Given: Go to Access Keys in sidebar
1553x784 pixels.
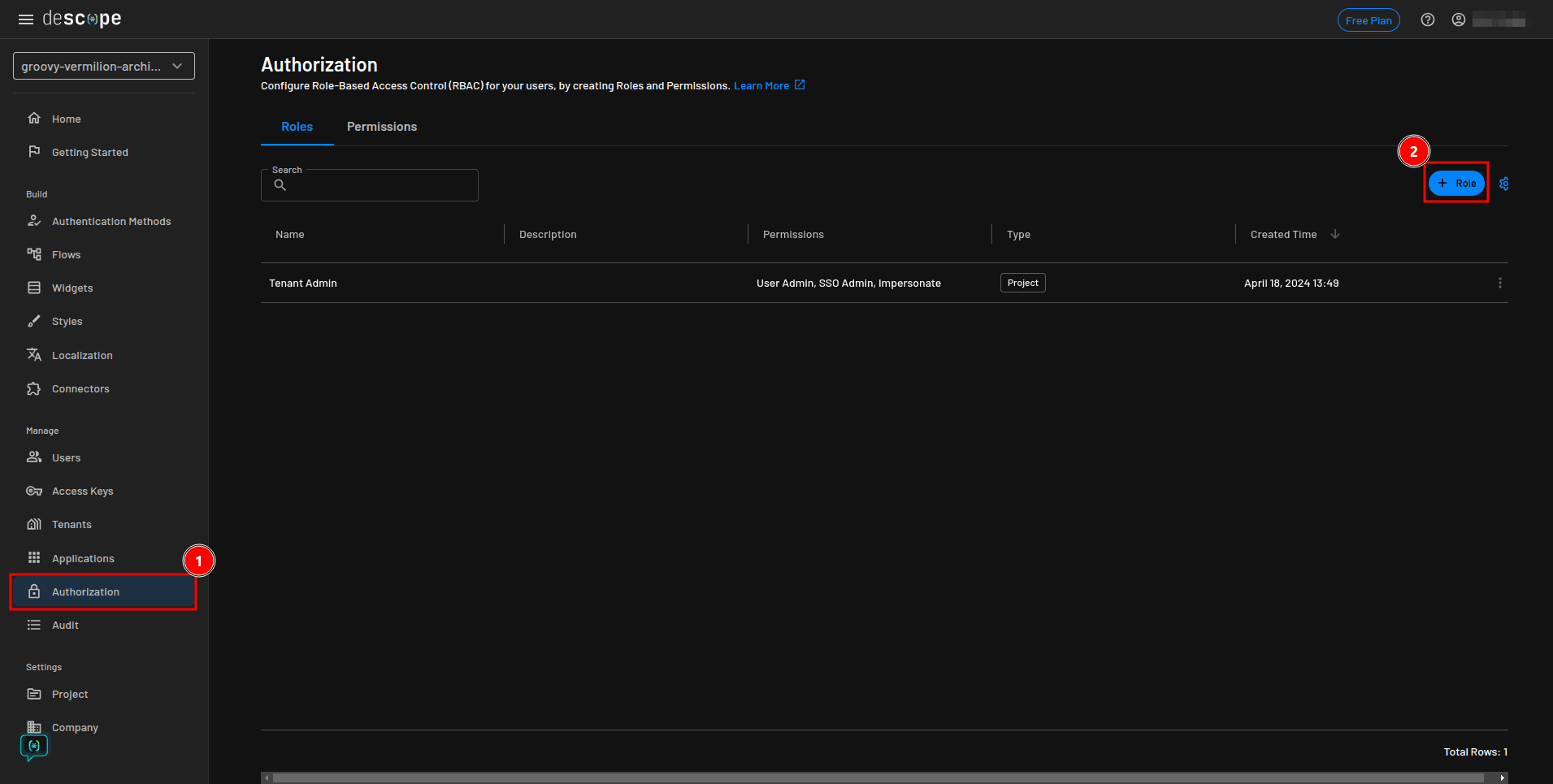Looking at the screenshot, I should pyautogui.click(x=82, y=492).
